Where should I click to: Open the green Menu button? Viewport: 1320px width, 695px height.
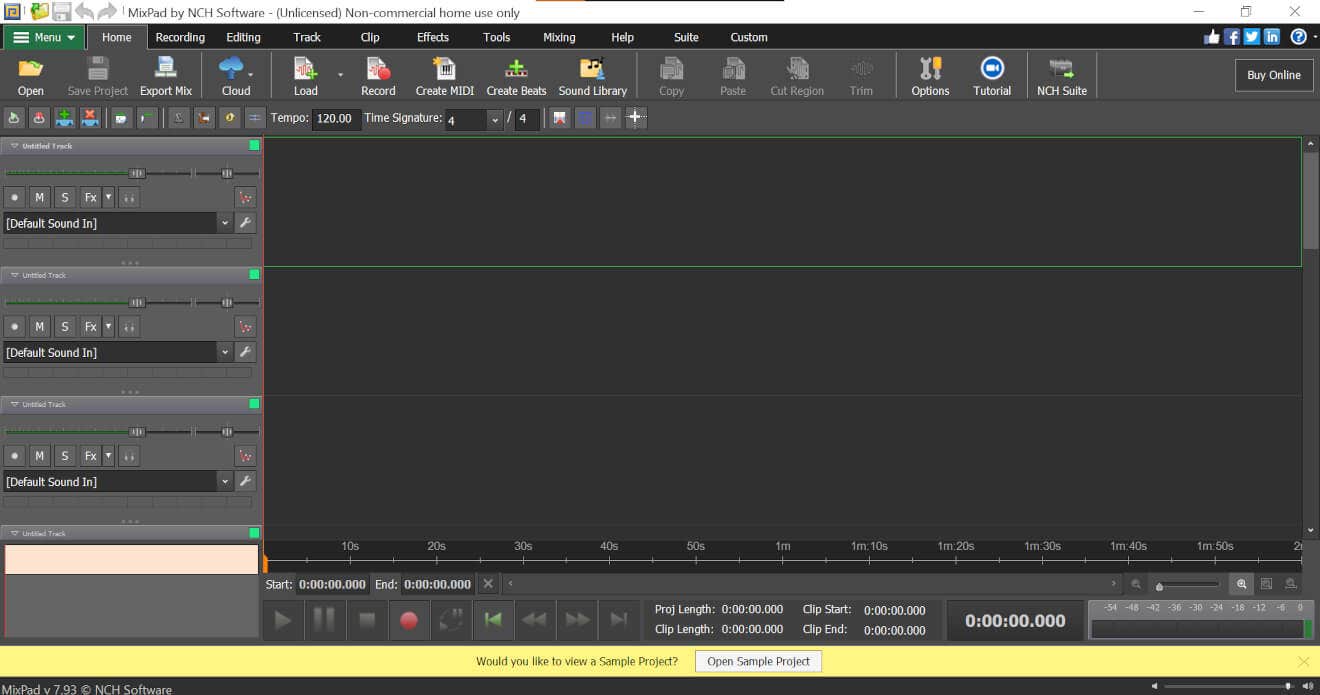coord(44,37)
